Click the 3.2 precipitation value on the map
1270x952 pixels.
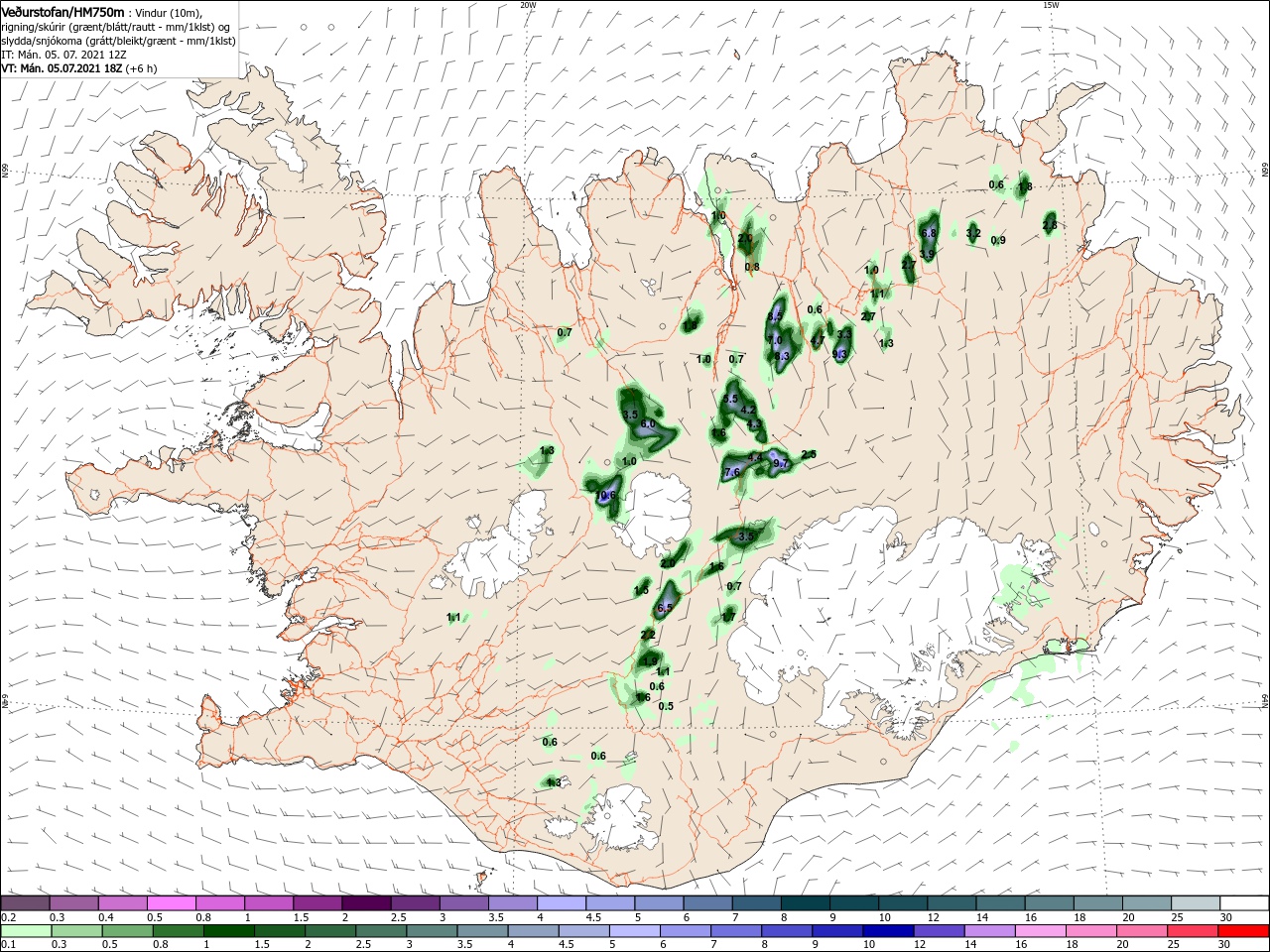click(x=973, y=233)
